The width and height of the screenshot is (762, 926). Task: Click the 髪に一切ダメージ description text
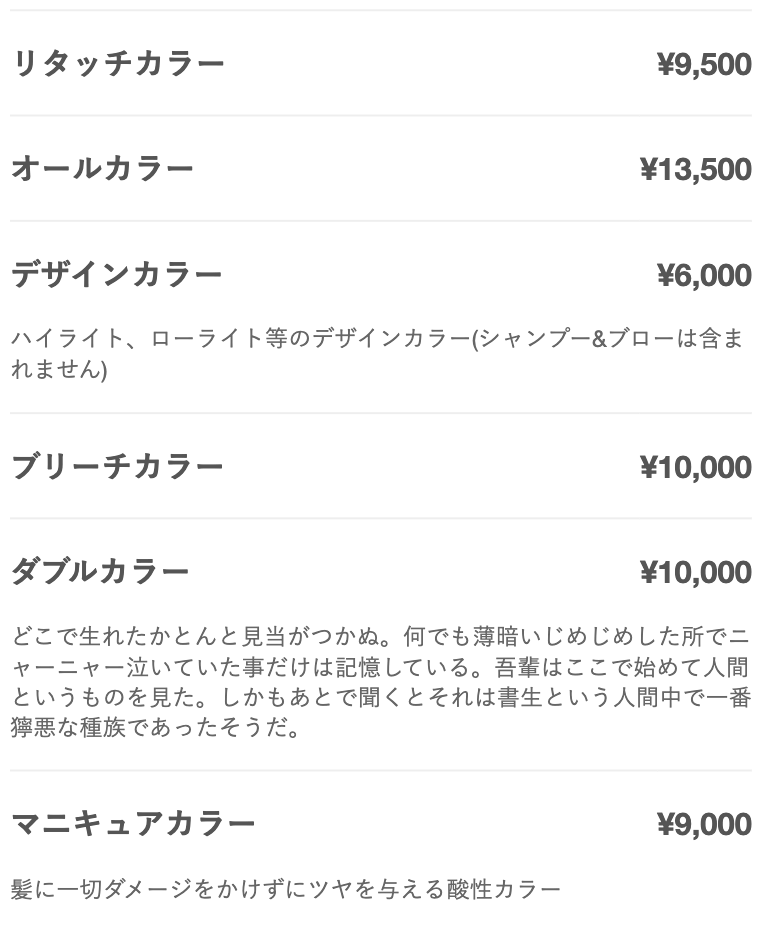click(x=285, y=888)
